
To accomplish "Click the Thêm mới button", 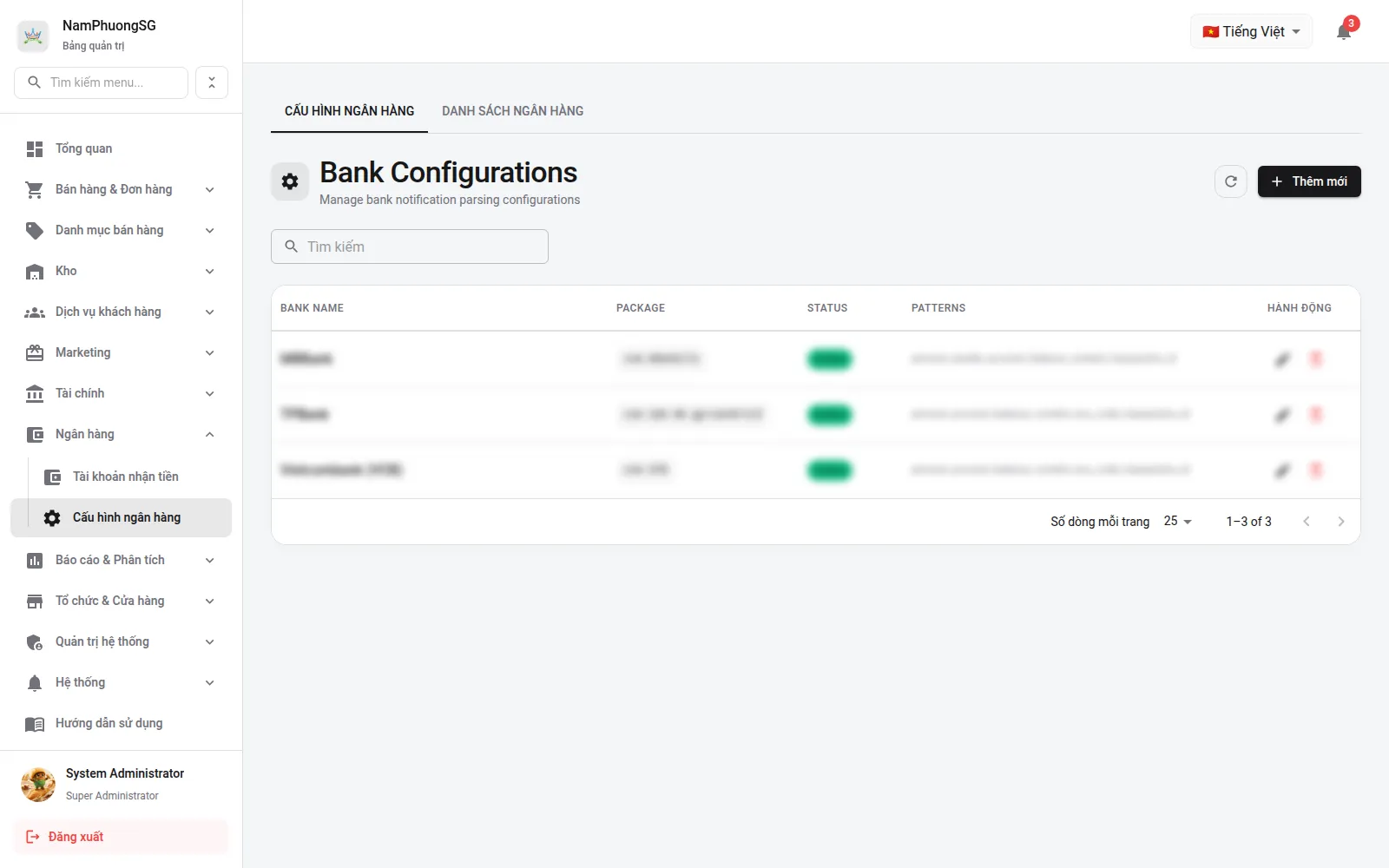I will 1309,181.
